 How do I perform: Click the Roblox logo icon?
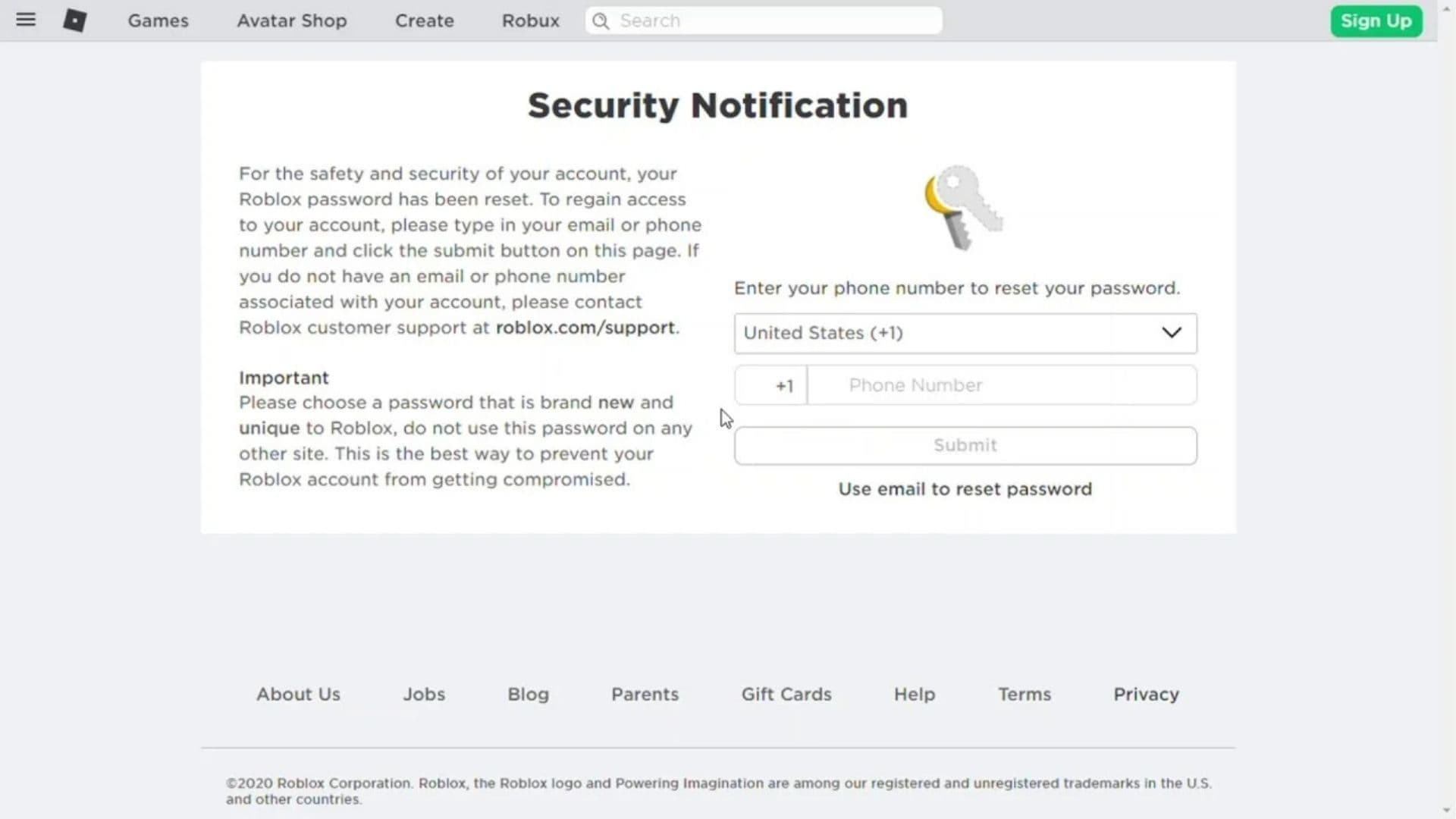(x=75, y=20)
